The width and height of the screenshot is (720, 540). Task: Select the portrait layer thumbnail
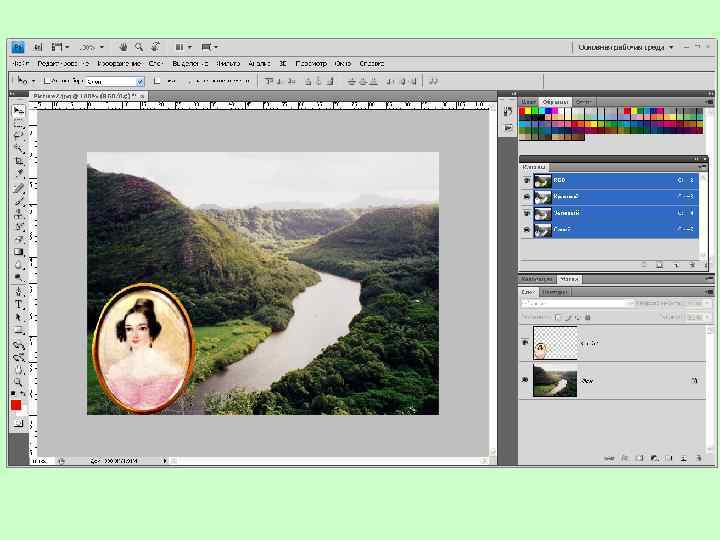click(555, 343)
